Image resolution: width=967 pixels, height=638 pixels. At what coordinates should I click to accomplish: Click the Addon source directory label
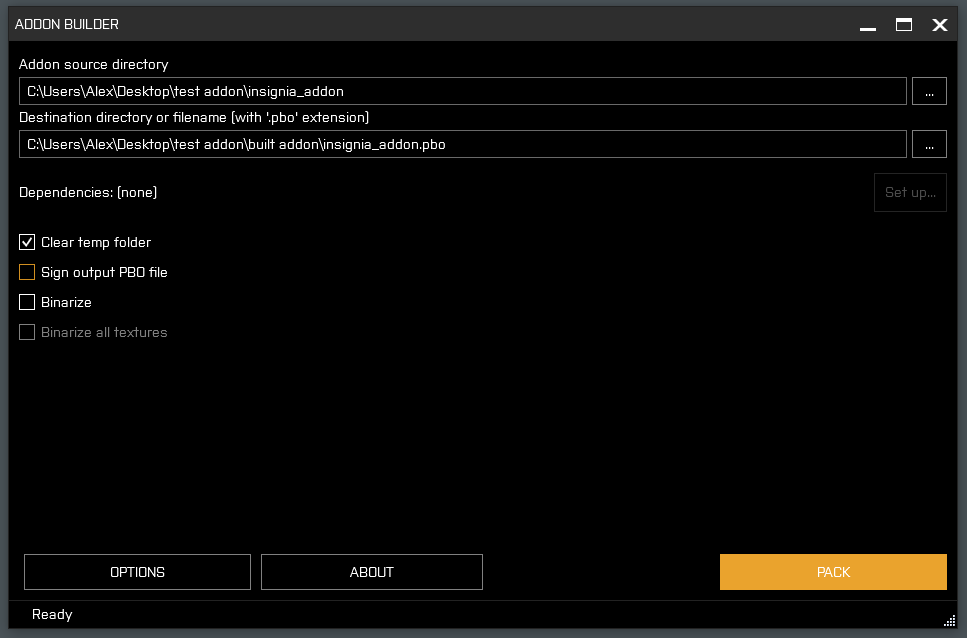point(94,64)
